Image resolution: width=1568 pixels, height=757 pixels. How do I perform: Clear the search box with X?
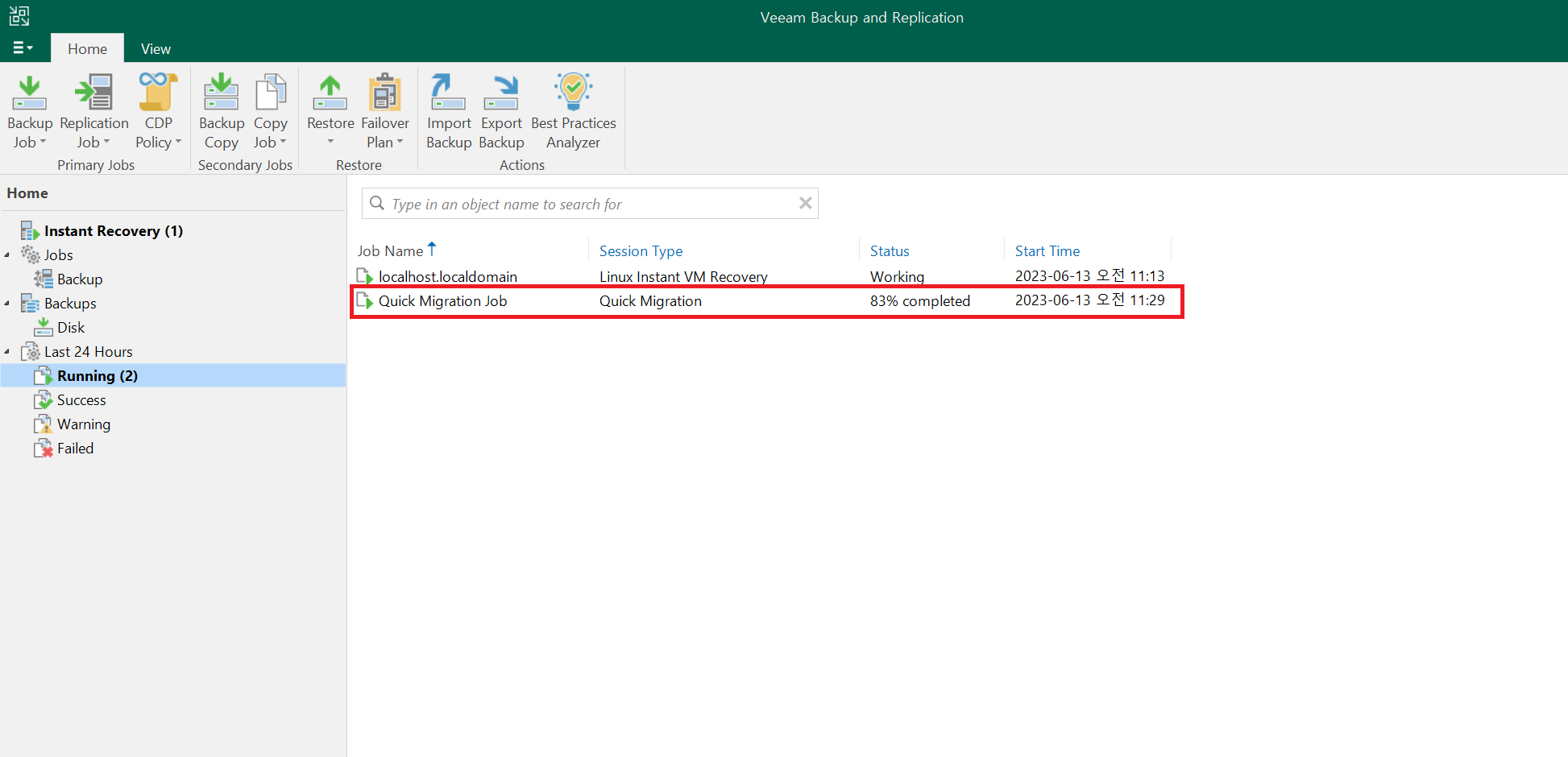click(x=805, y=203)
